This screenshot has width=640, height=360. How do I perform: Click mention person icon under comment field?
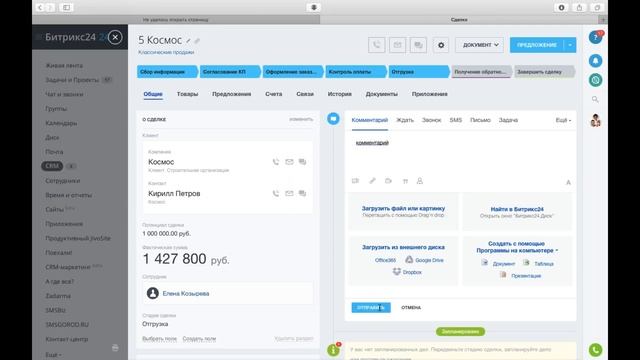(420, 181)
